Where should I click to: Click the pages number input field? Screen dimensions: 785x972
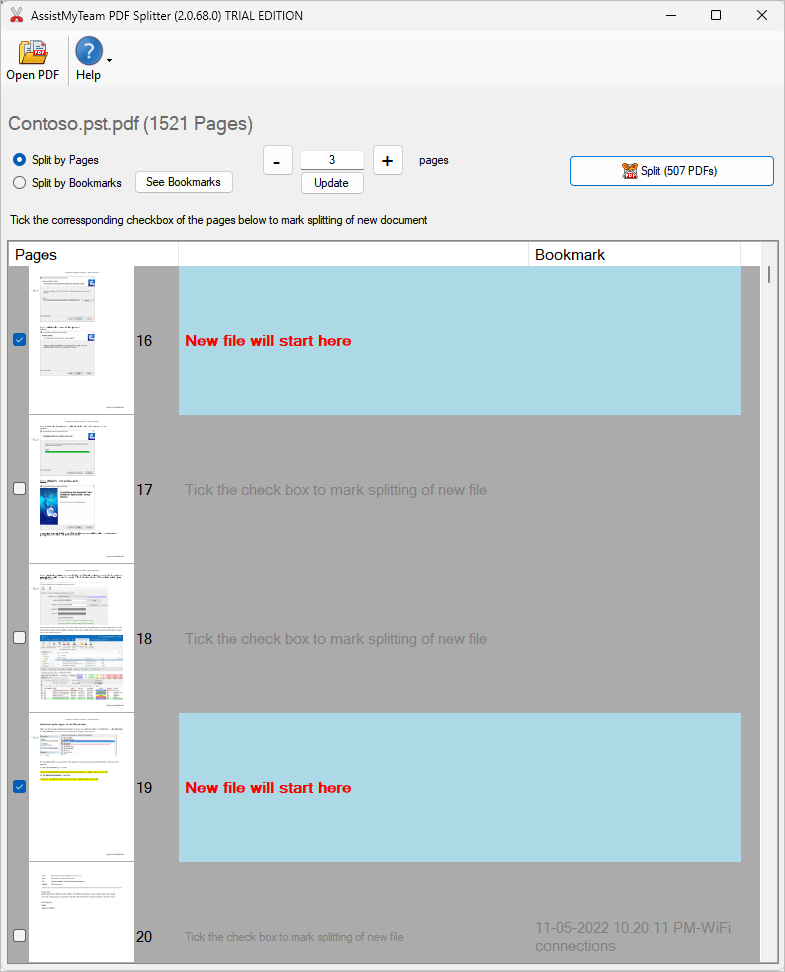point(332,160)
